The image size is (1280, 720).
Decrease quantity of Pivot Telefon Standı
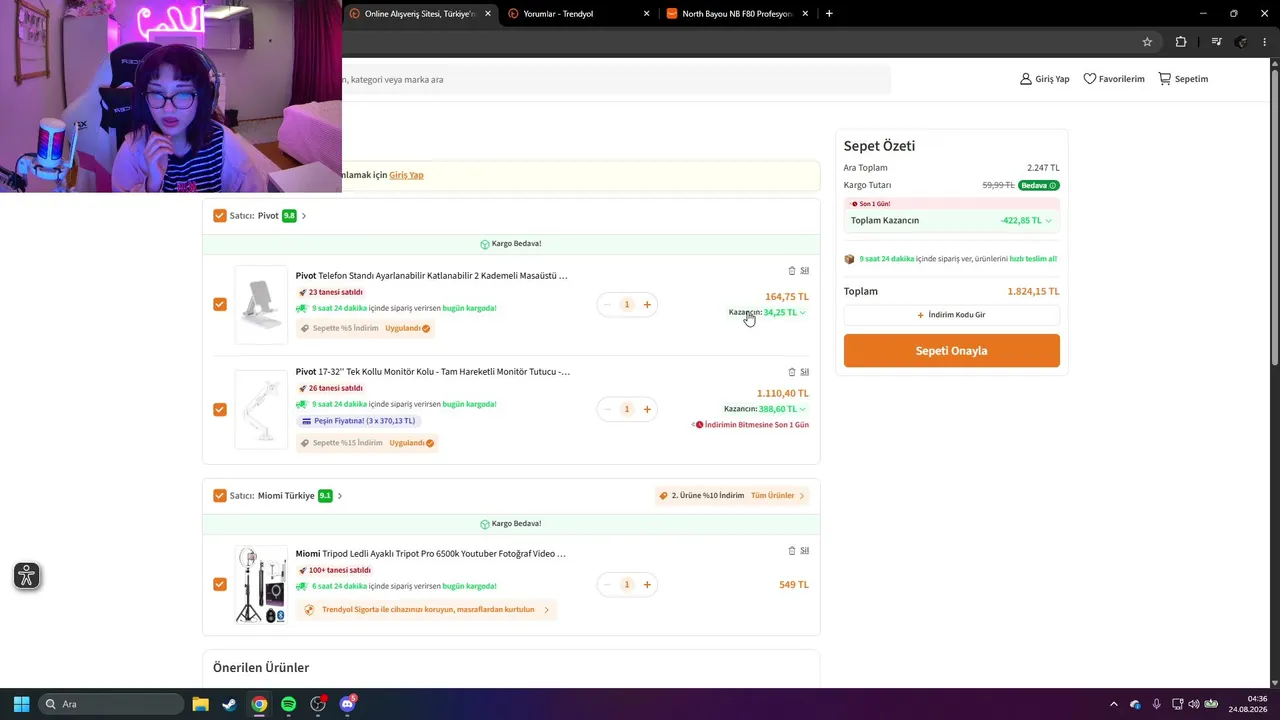pyautogui.click(x=607, y=304)
